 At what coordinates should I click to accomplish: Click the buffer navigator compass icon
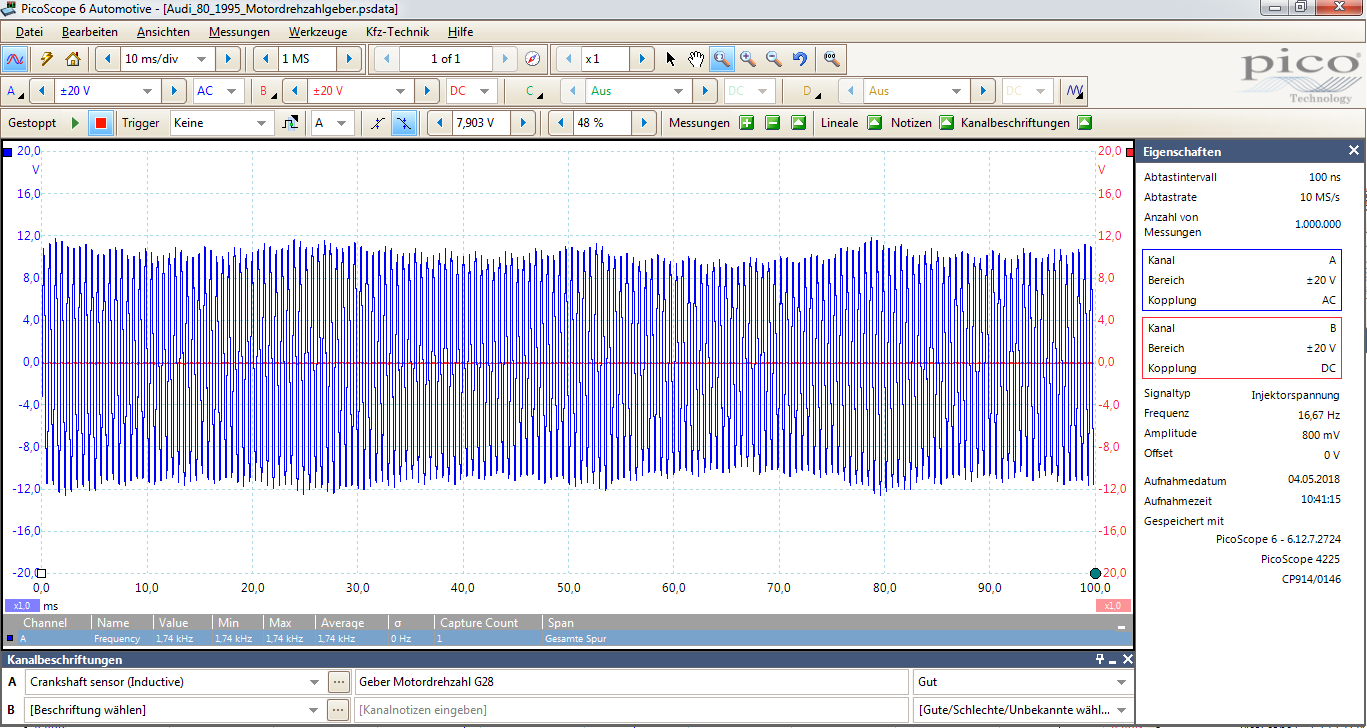pos(532,59)
